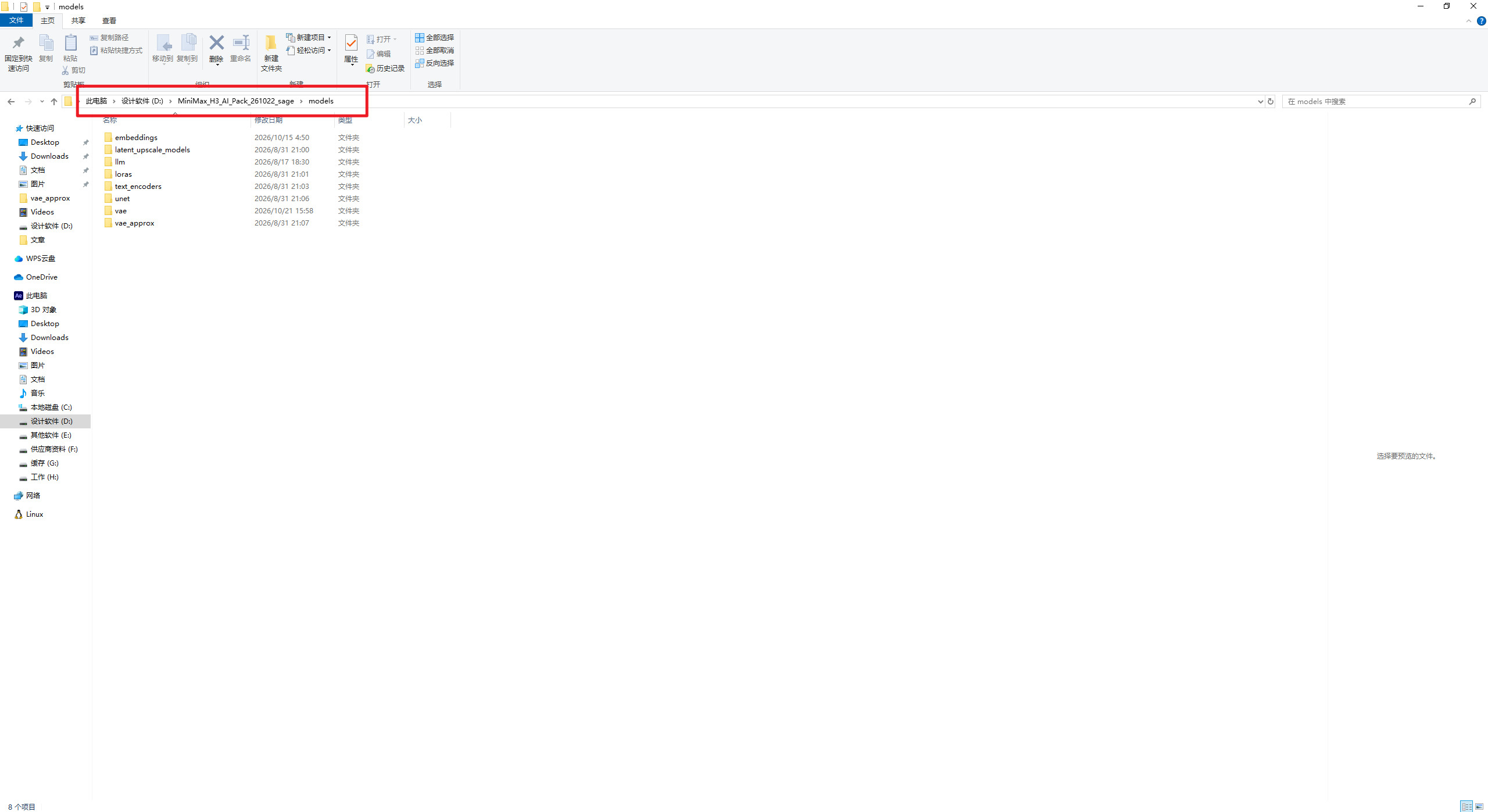
Task: Open the Easy access dropdown
Action: pyautogui.click(x=309, y=50)
